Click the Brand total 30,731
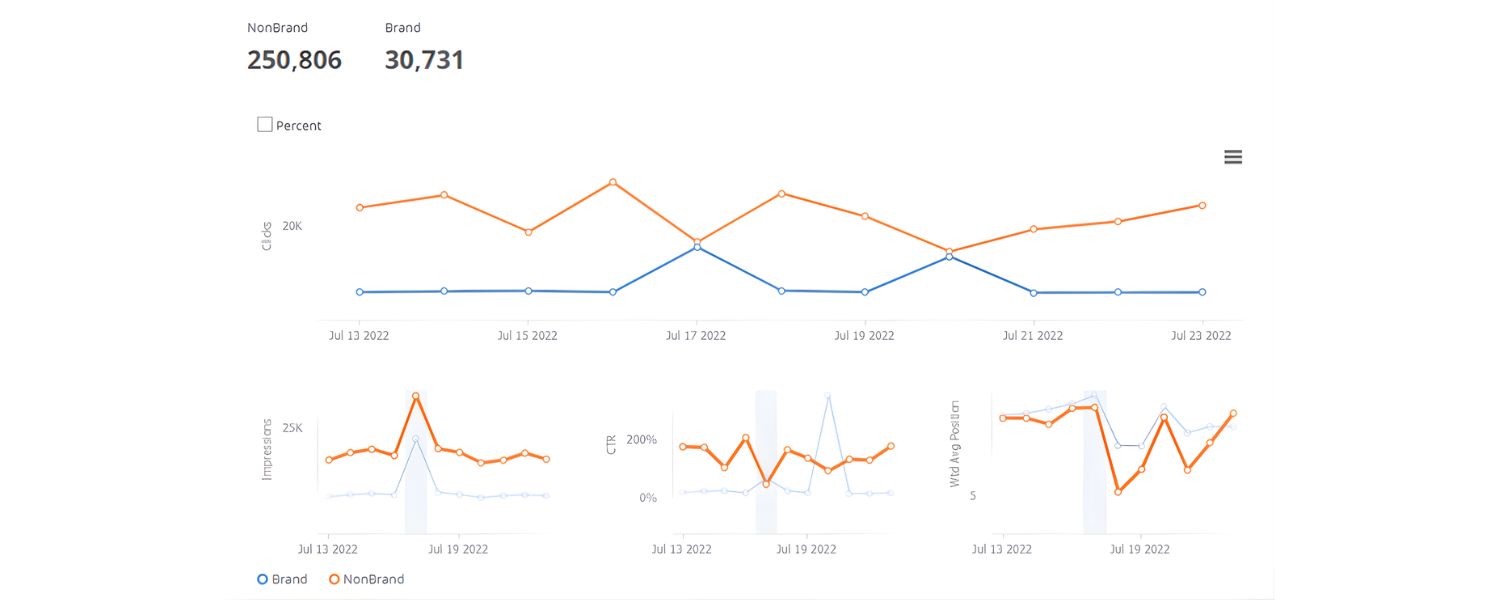Image resolution: width=1500 pixels, height=600 pixels. tap(424, 60)
